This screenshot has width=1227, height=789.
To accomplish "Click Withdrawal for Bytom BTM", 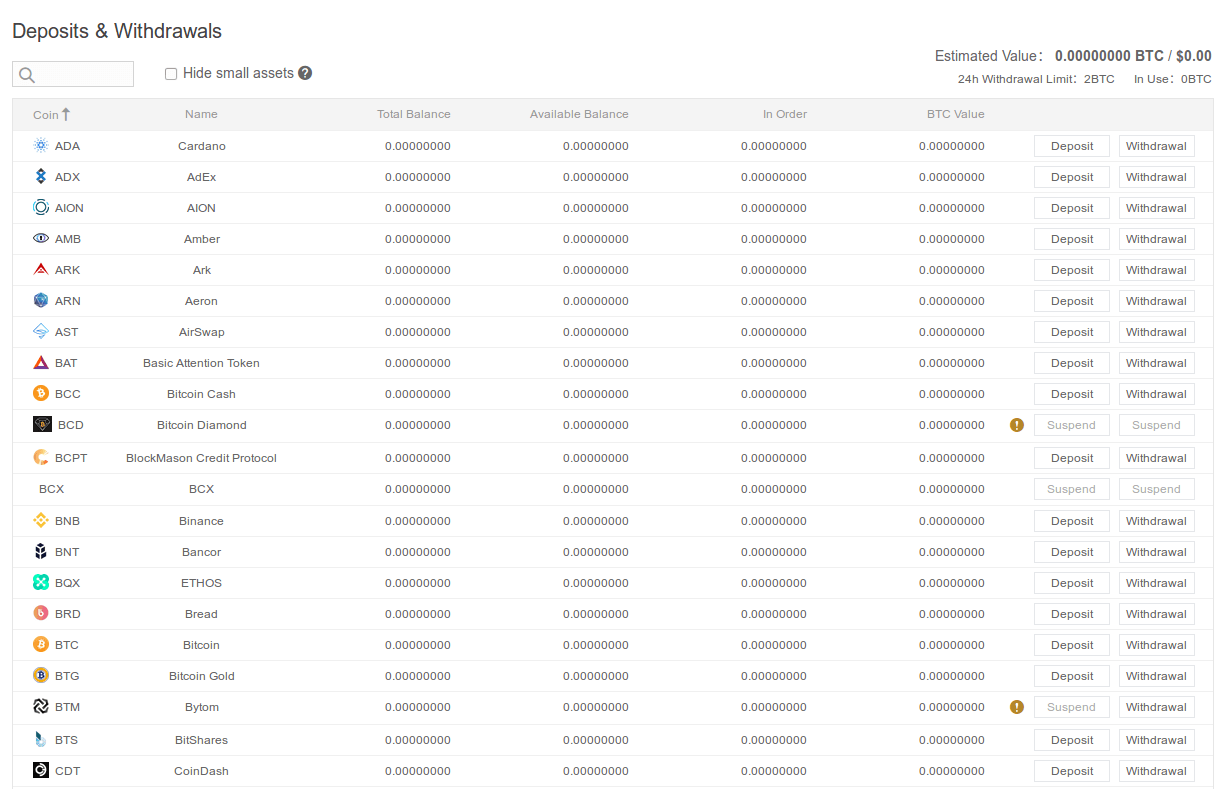I will (x=1156, y=707).
